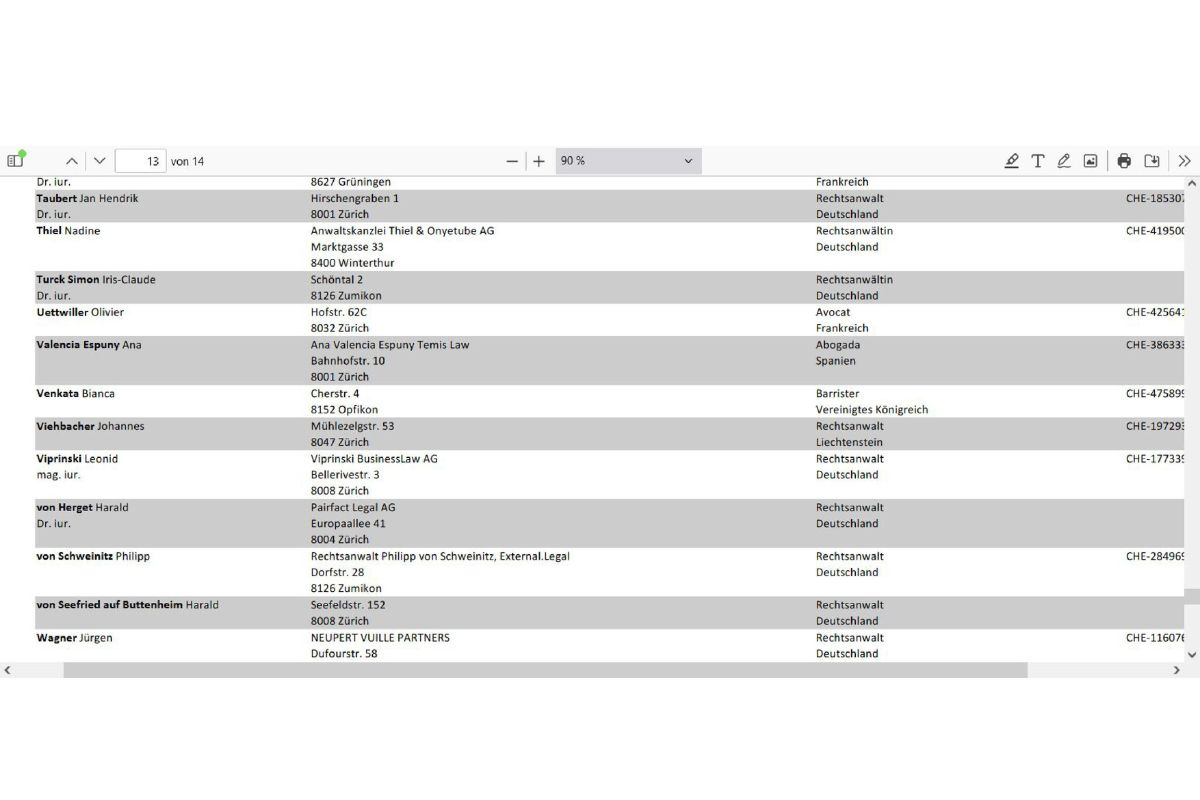The height and width of the screenshot is (800, 1200).
Task: Click the vertical scrollbar down arrow
Action: tap(1191, 654)
